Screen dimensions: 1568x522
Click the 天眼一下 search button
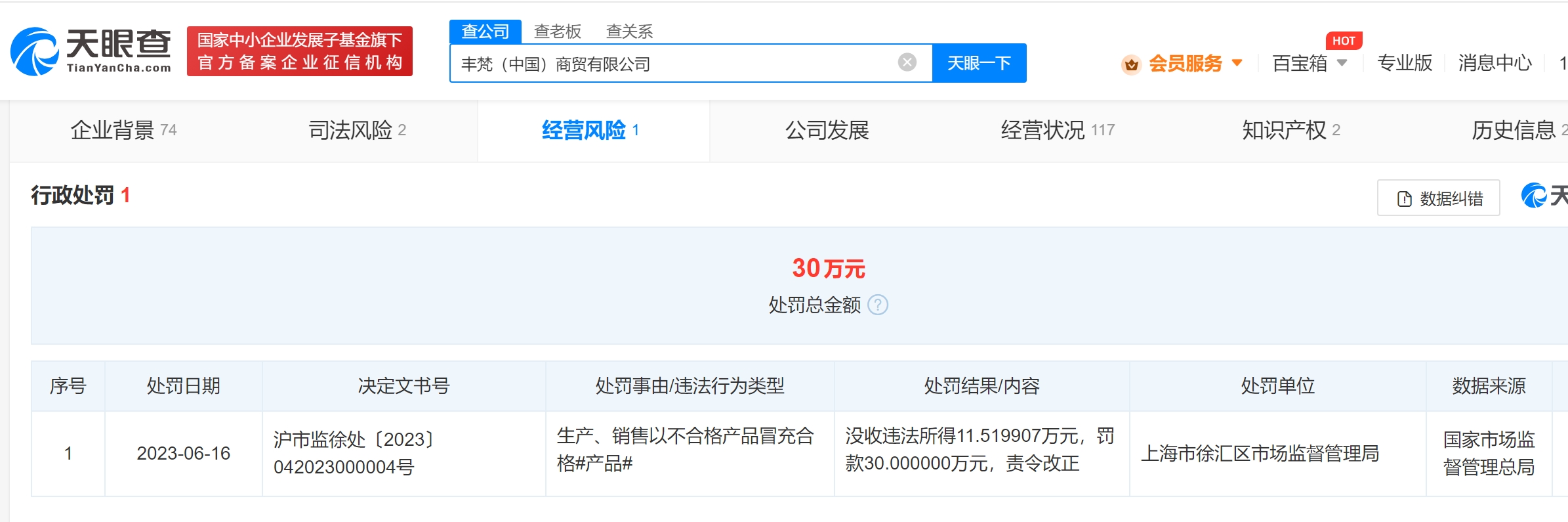pyautogui.click(x=980, y=63)
